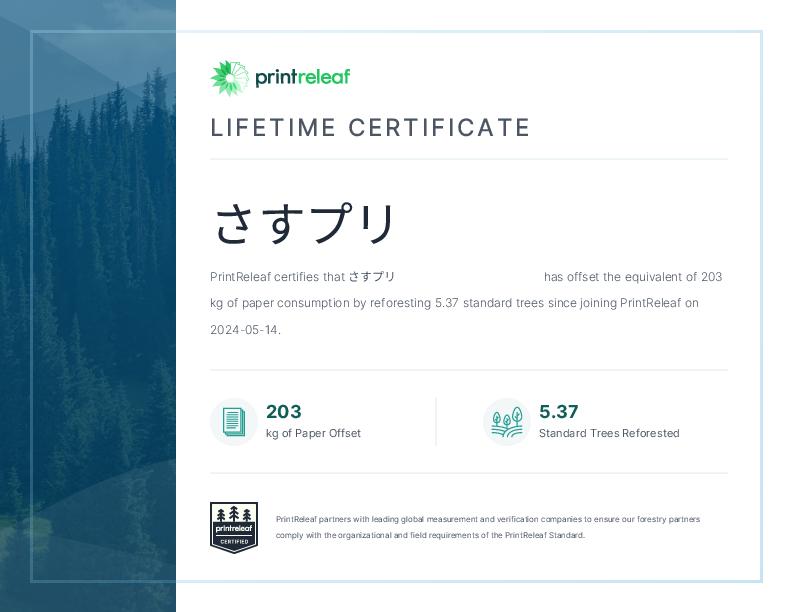Click 'has offset the equivalent of 203'
792x612 pixels.
pos(633,277)
